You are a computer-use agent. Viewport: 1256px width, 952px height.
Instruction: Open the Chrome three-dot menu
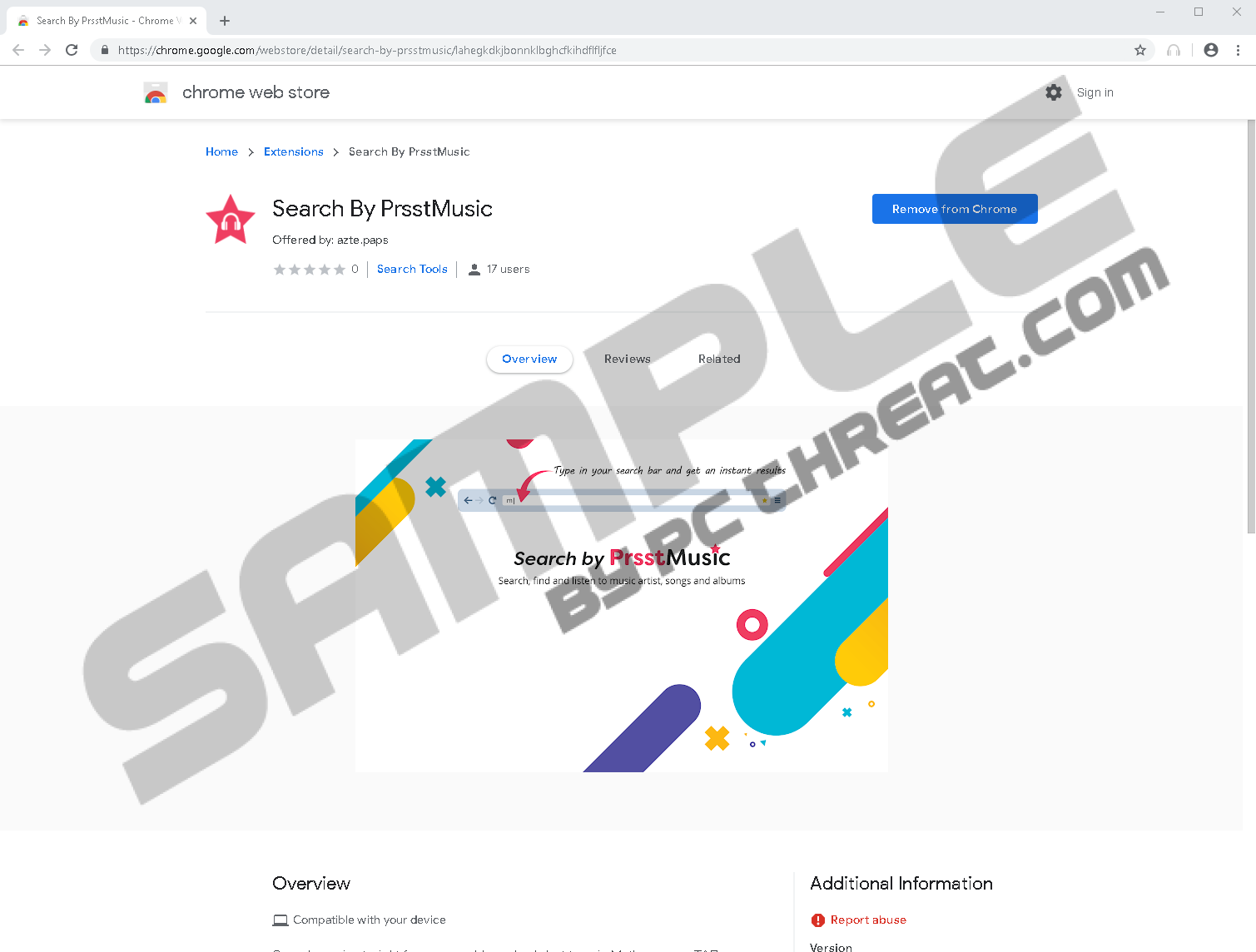click(x=1238, y=50)
